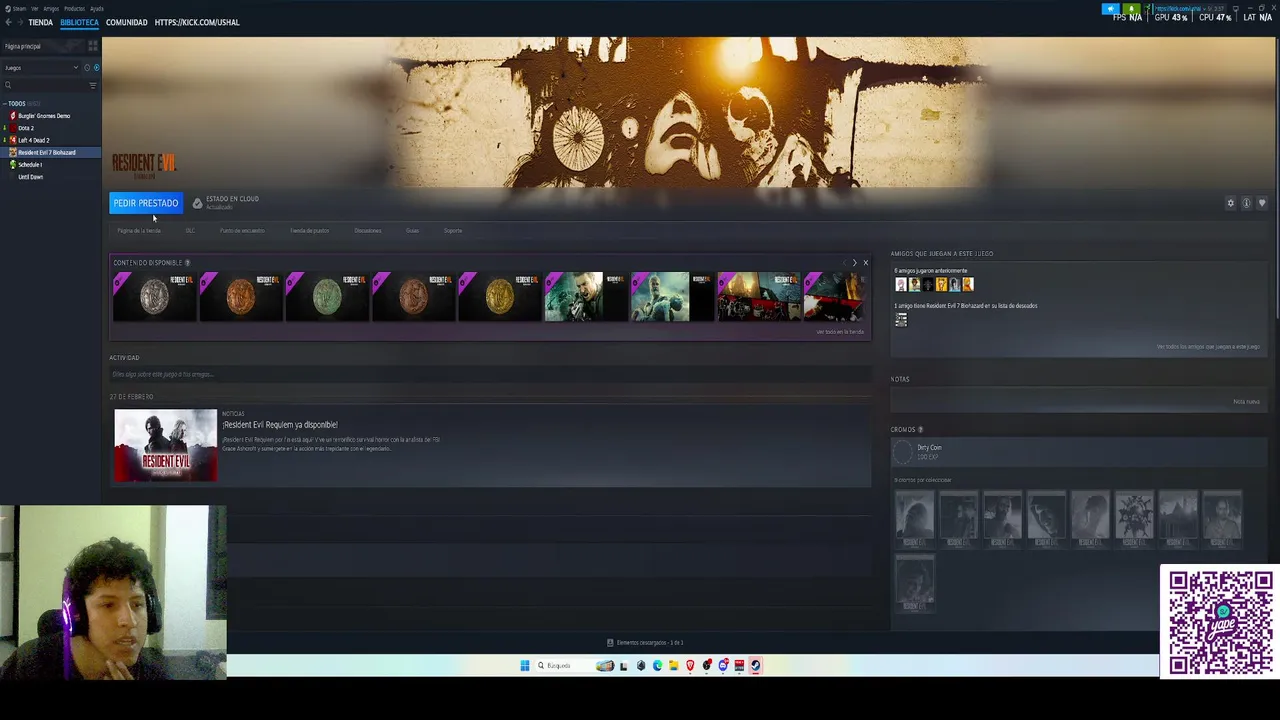The height and width of the screenshot is (720, 1280).
Task: Open Microsoft Edge from taskbar
Action: tap(657, 666)
